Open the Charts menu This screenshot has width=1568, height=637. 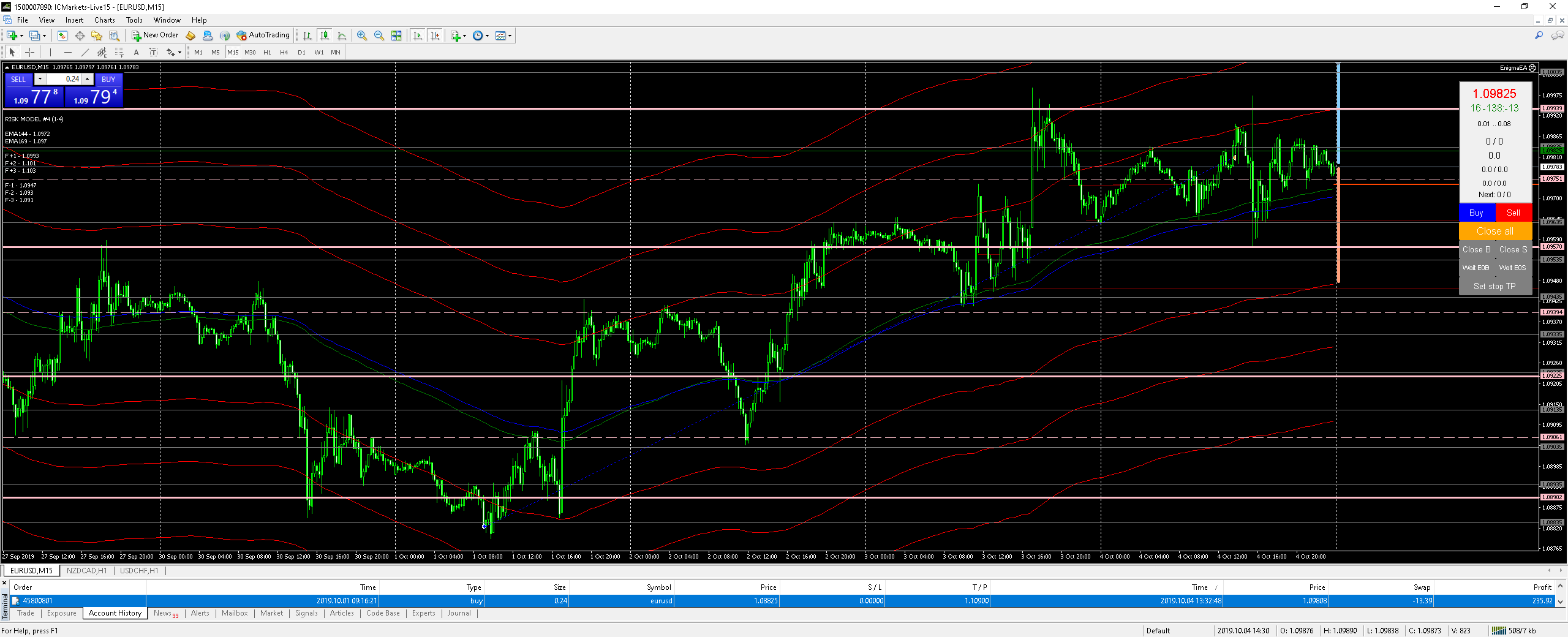105,20
